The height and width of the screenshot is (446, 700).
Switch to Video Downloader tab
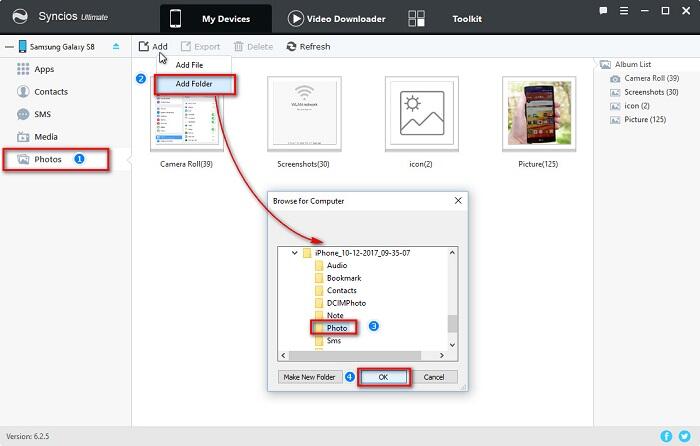click(336, 19)
